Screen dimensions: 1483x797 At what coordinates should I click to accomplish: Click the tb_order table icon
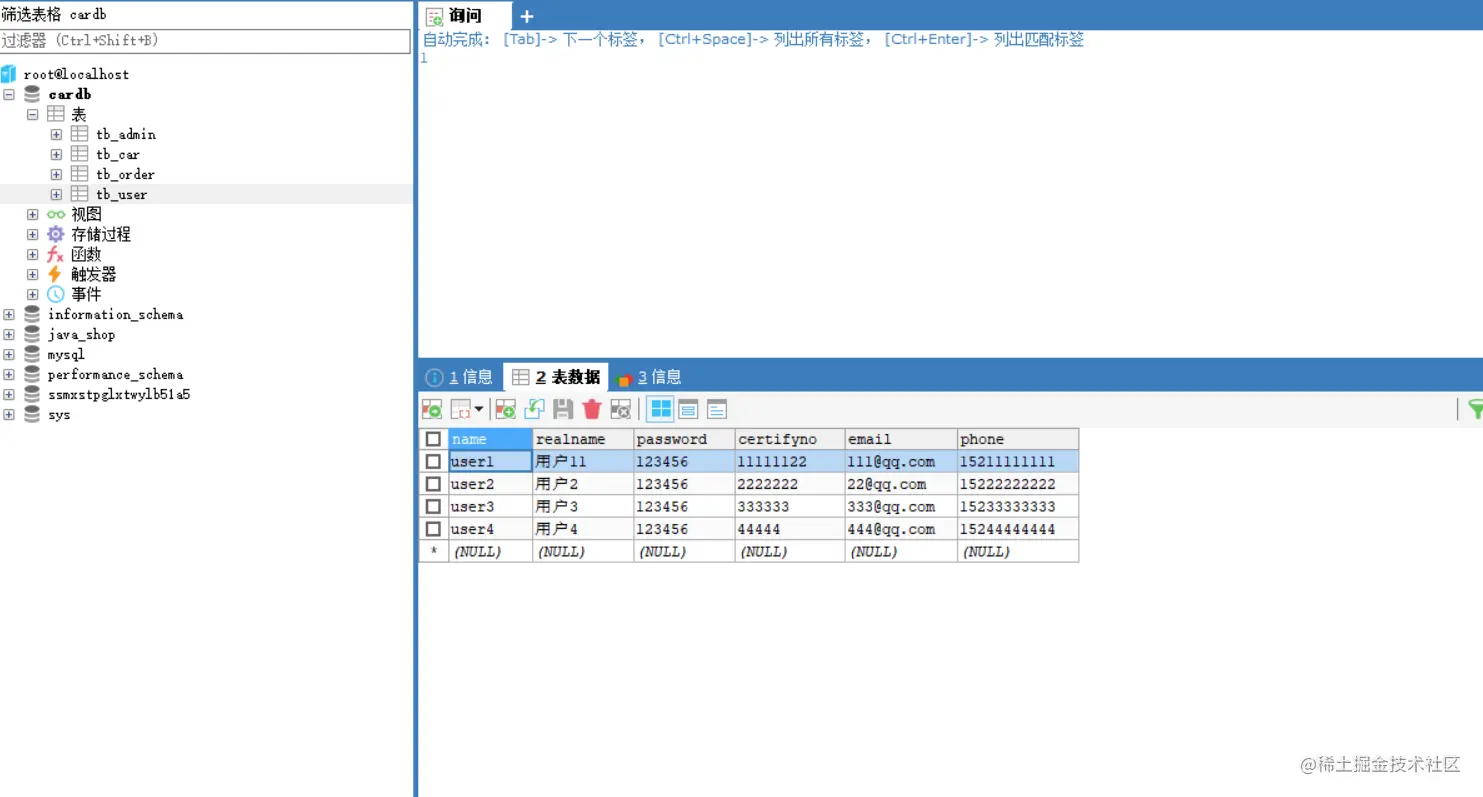[80, 174]
